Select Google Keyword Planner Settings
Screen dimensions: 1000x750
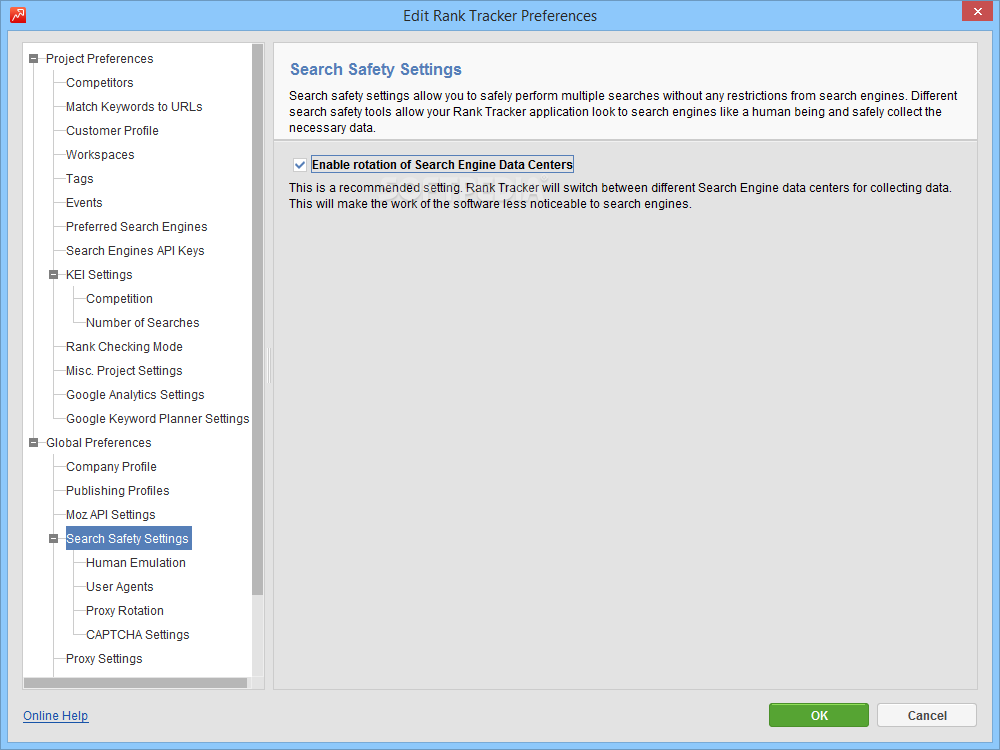pos(158,419)
